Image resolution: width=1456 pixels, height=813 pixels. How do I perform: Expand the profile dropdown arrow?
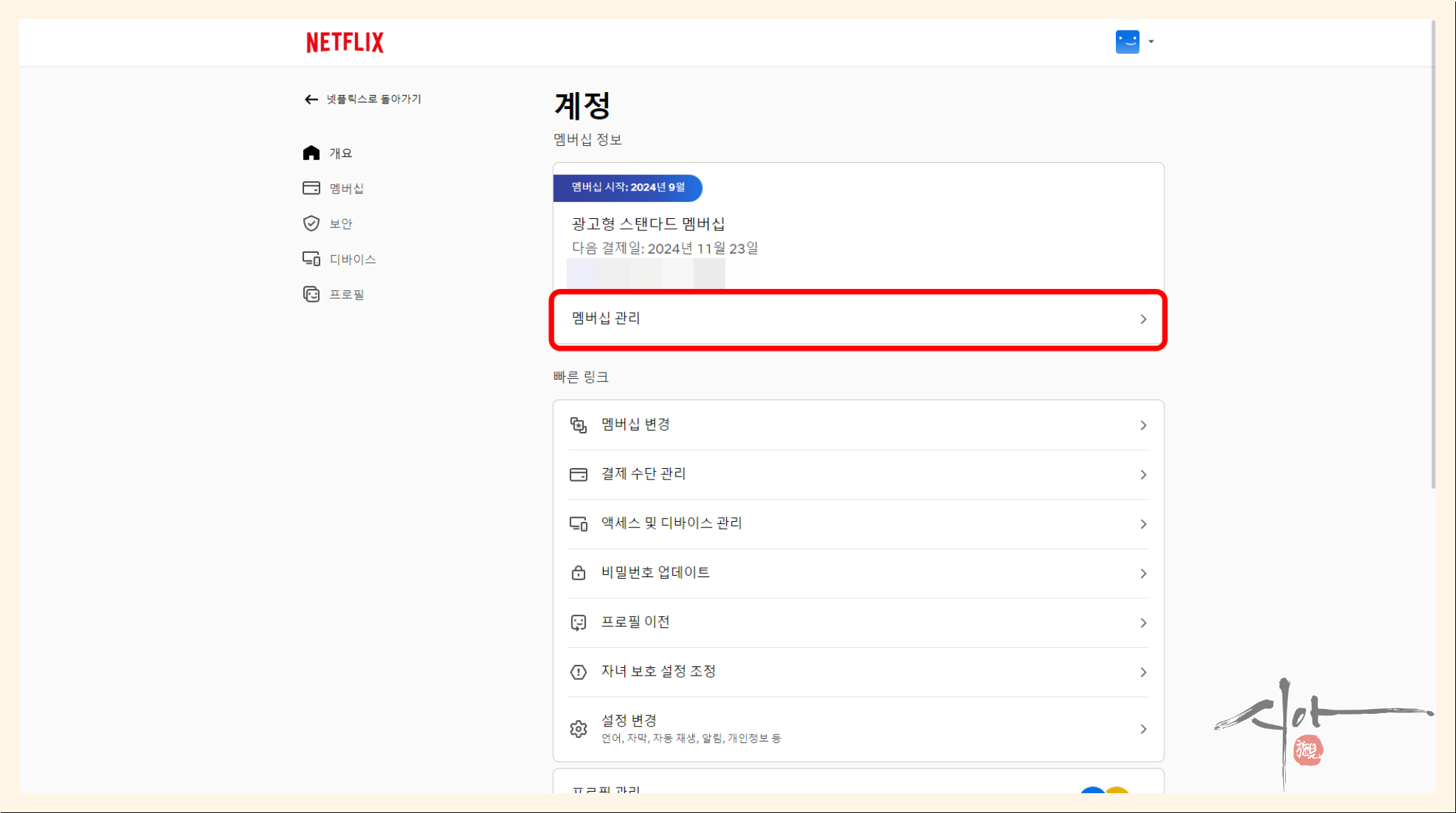click(x=1151, y=42)
